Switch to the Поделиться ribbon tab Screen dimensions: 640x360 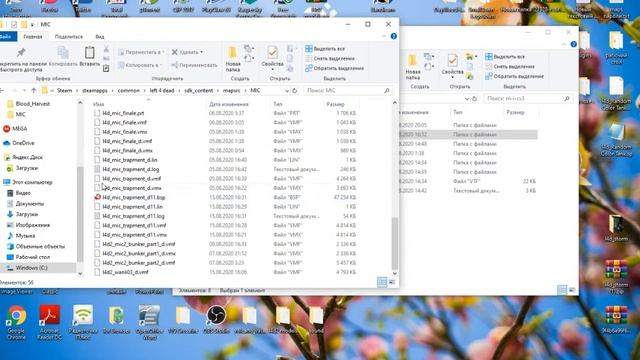point(69,37)
